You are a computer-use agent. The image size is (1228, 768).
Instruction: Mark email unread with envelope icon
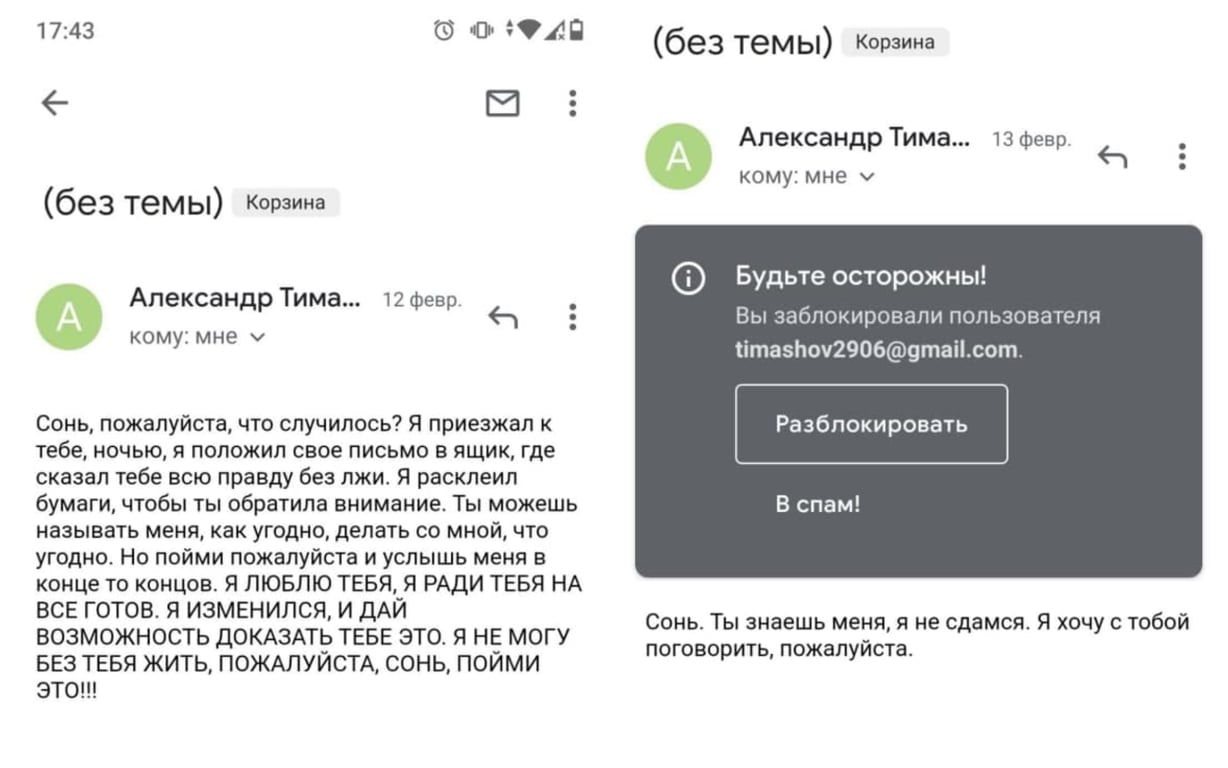[x=502, y=103]
